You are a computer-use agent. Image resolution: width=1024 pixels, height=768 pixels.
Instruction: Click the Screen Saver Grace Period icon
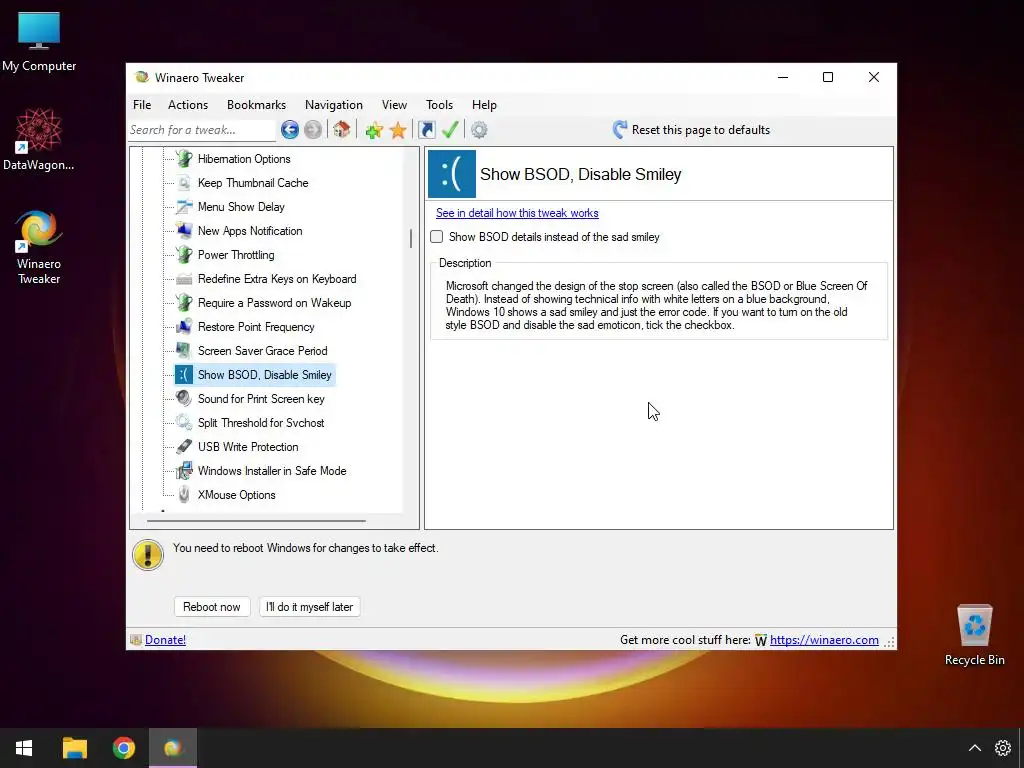pyautogui.click(x=184, y=351)
